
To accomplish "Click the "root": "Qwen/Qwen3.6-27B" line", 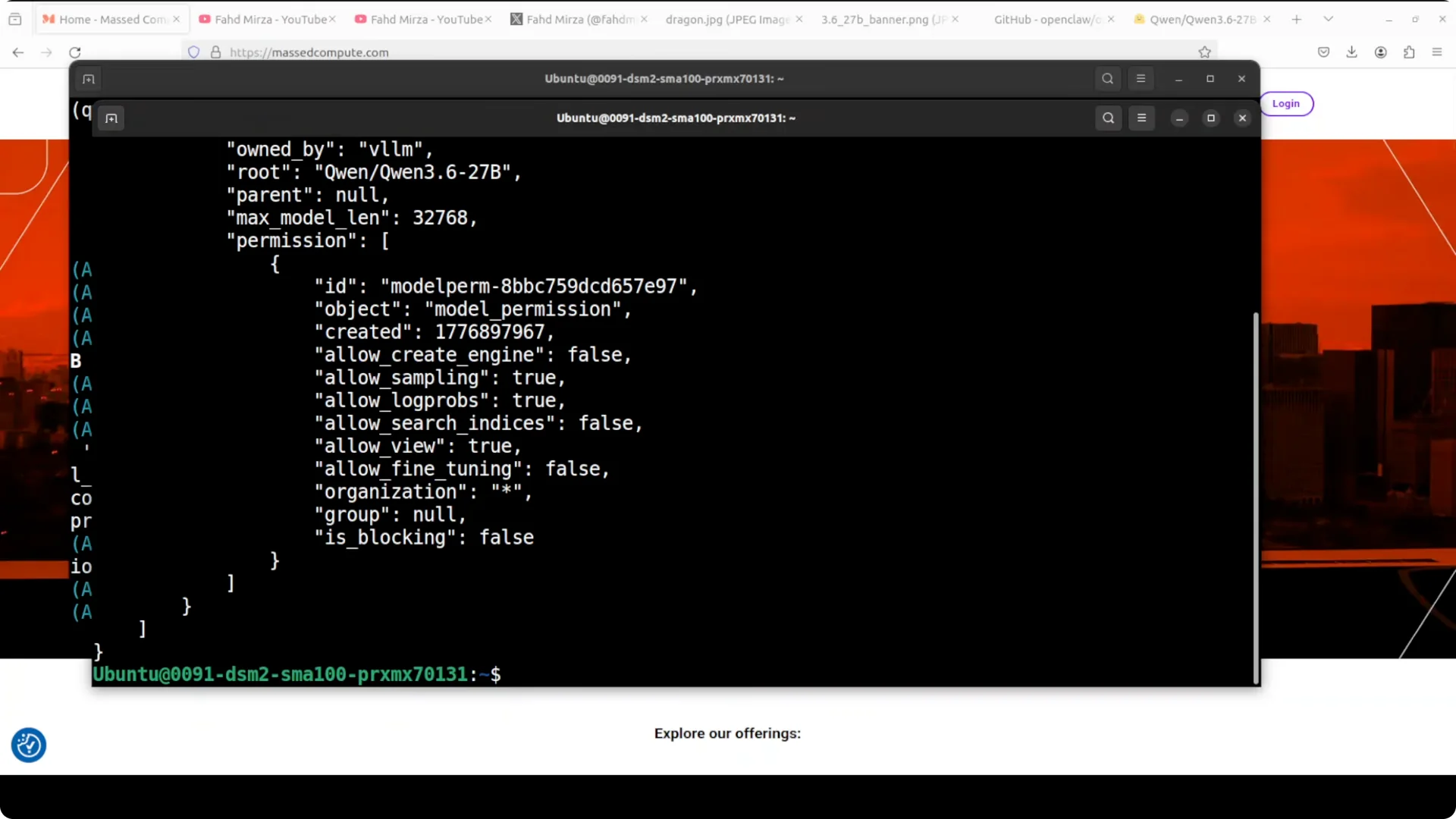I will [x=374, y=172].
